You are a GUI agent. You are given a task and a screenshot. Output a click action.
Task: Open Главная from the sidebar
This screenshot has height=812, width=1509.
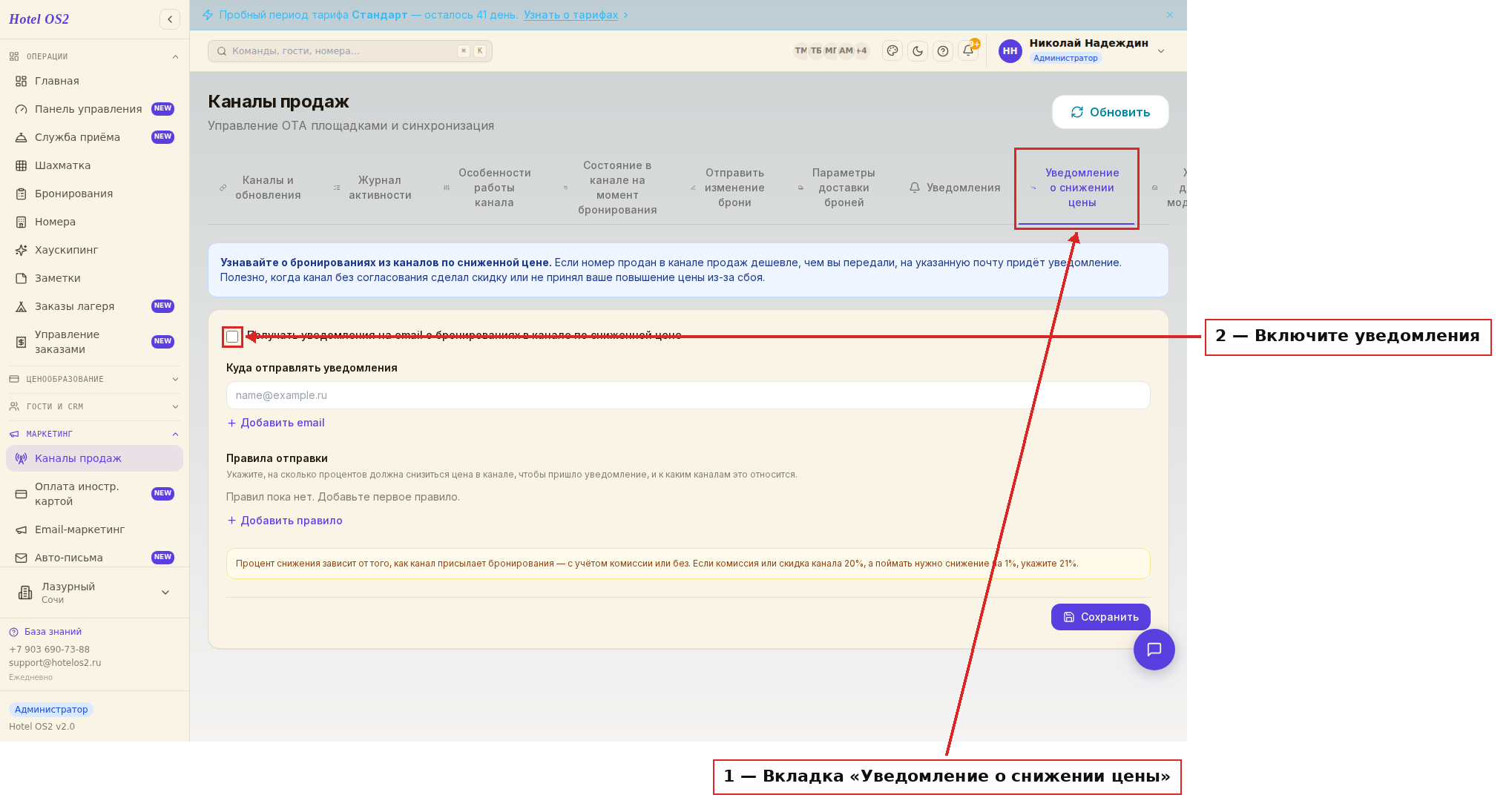[x=94, y=81]
